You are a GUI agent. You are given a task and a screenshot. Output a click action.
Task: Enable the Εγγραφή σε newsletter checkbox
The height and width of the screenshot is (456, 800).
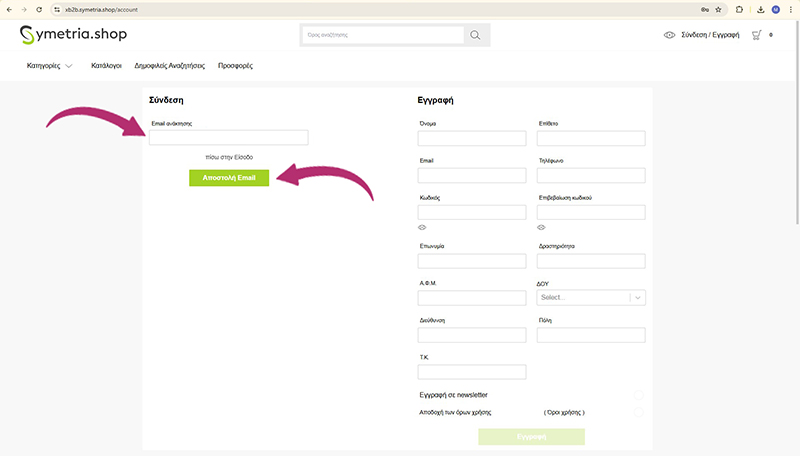(638, 395)
